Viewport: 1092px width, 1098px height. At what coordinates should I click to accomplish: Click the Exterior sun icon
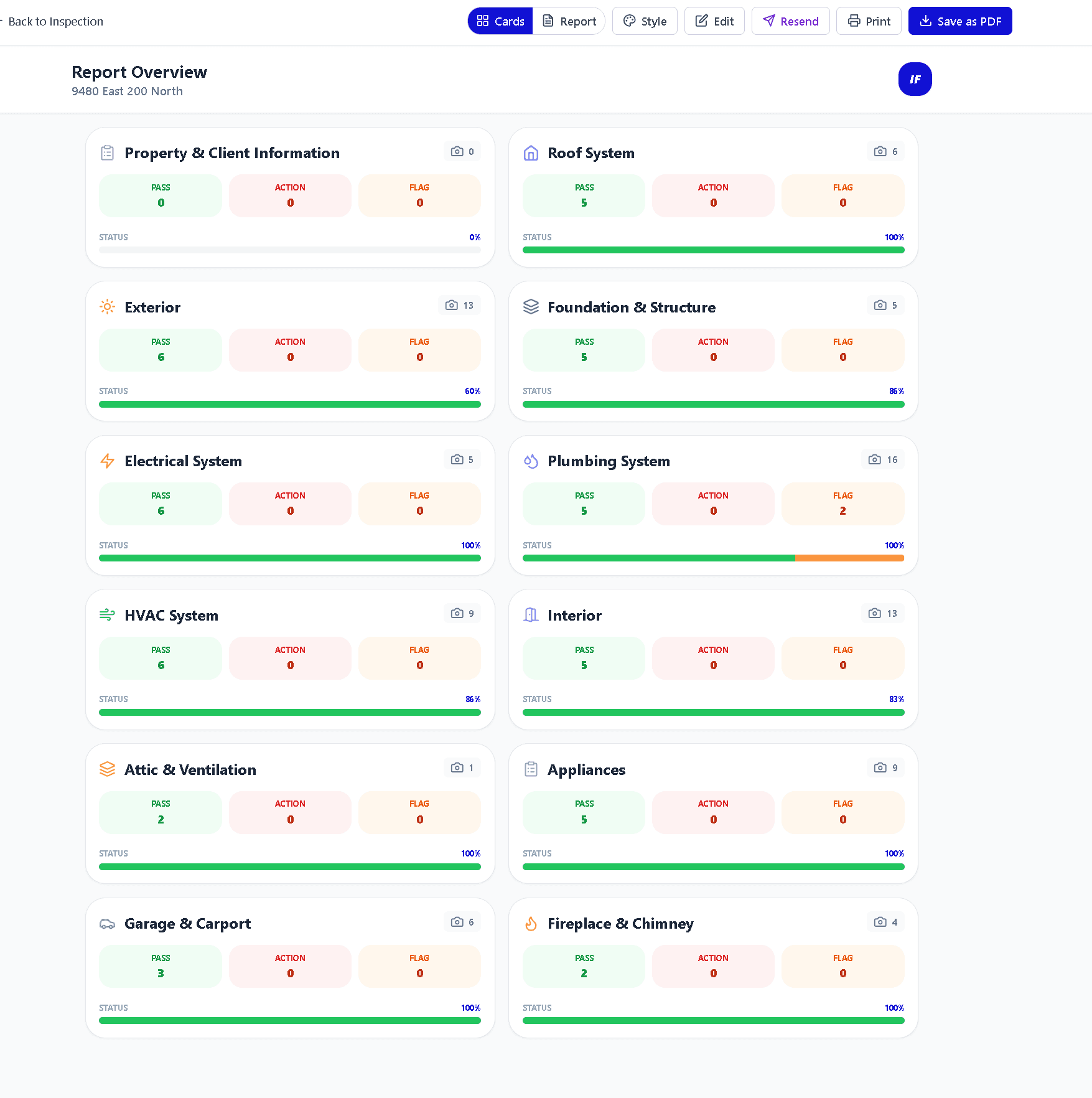pyautogui.click(x=107, y=307)
